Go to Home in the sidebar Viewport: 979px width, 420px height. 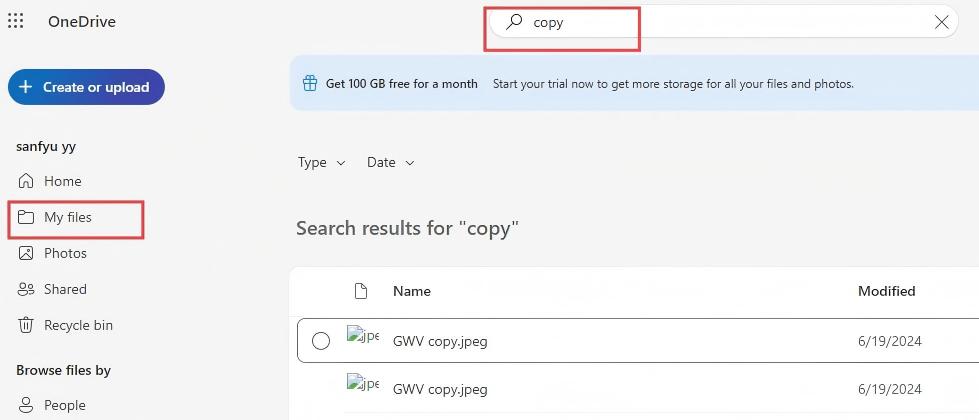point(62,181)
